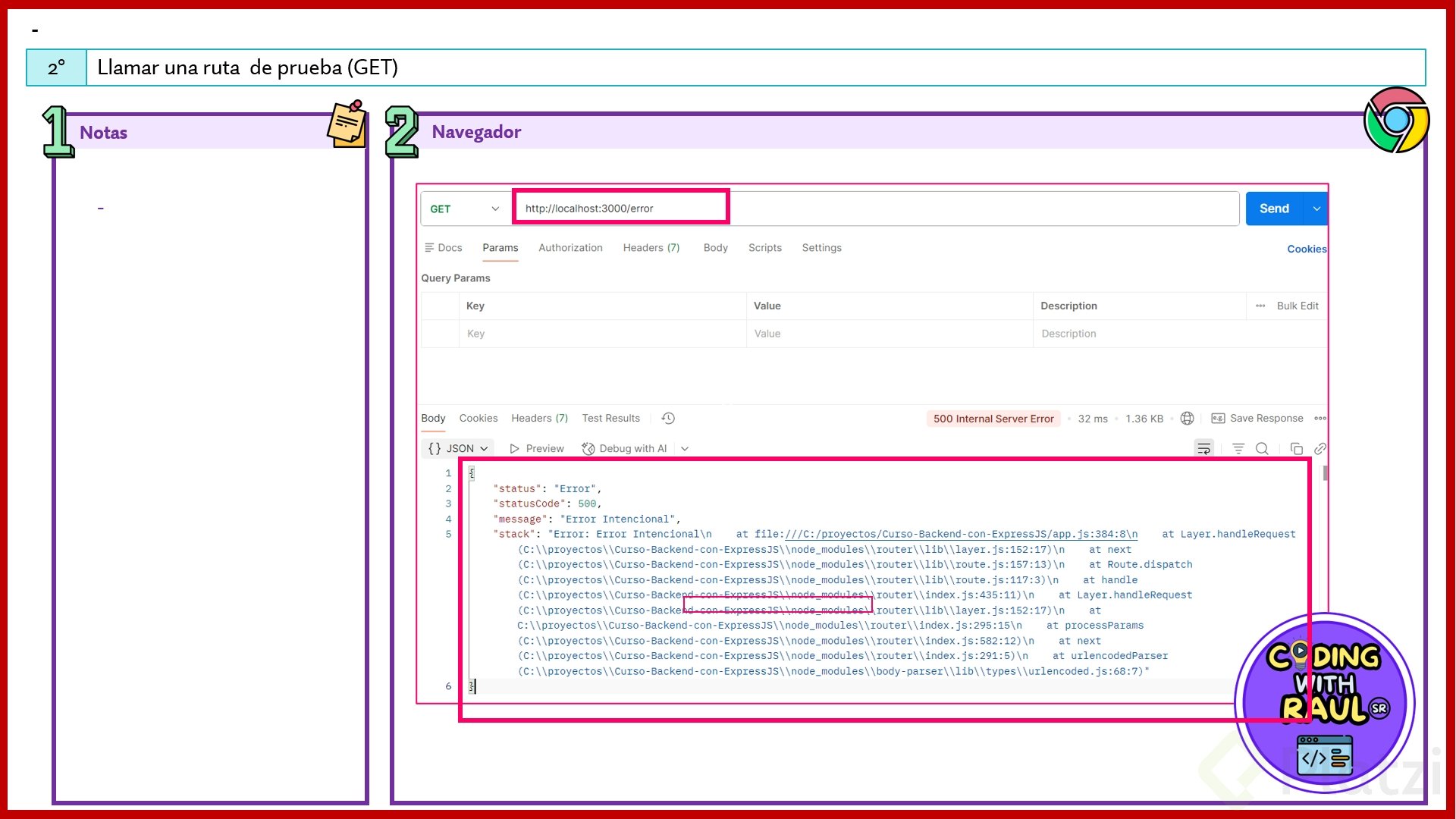Toggle word wrap in response body
This screenshot has width=1456, height=819.
tap(1203, 449)
